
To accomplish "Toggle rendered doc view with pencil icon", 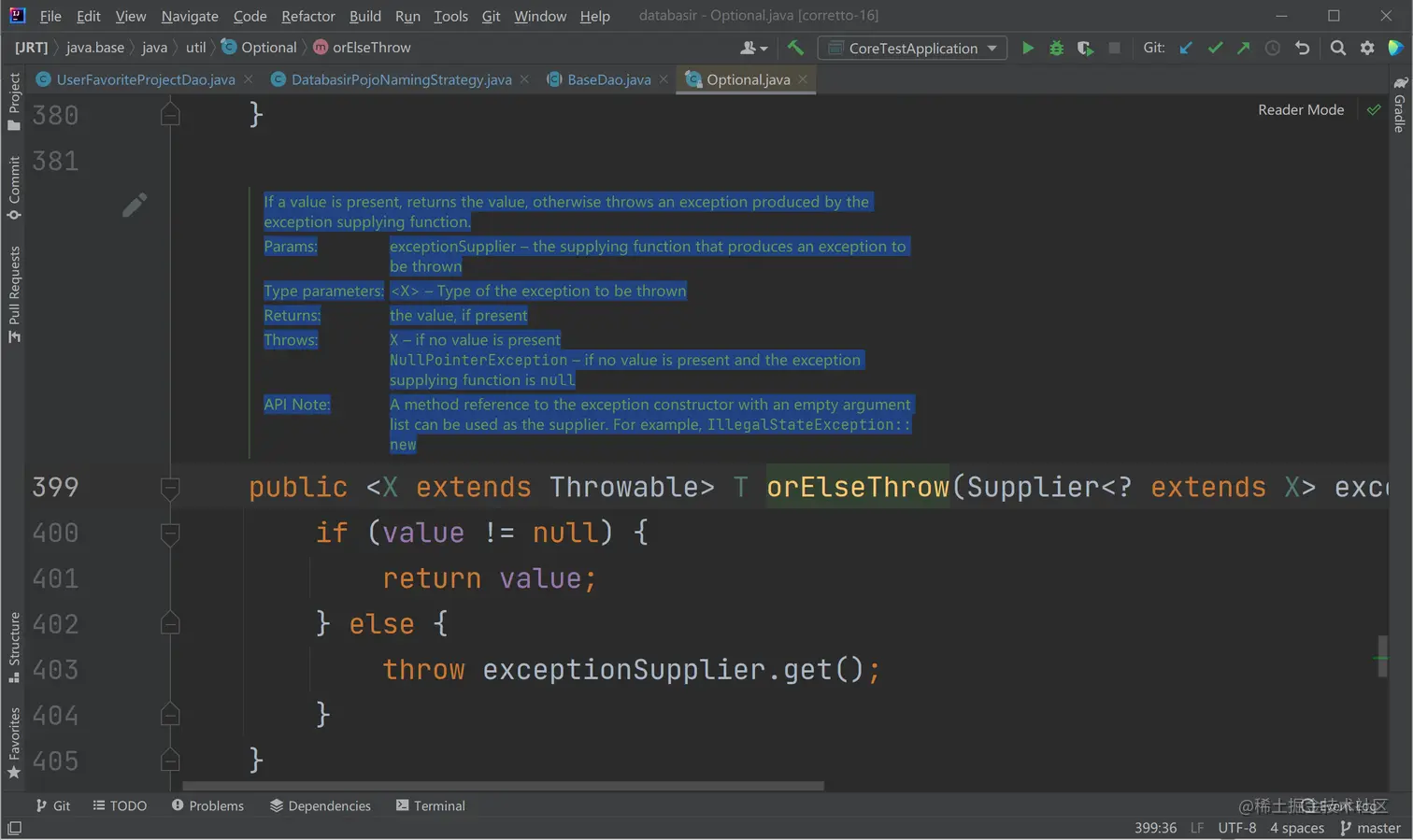I will [x=135, y=205].
